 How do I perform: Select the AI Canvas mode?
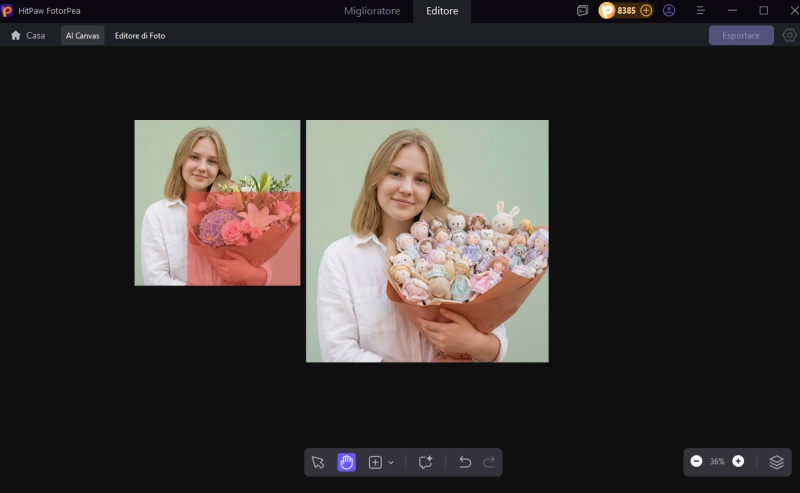click(x=82, y=35)
